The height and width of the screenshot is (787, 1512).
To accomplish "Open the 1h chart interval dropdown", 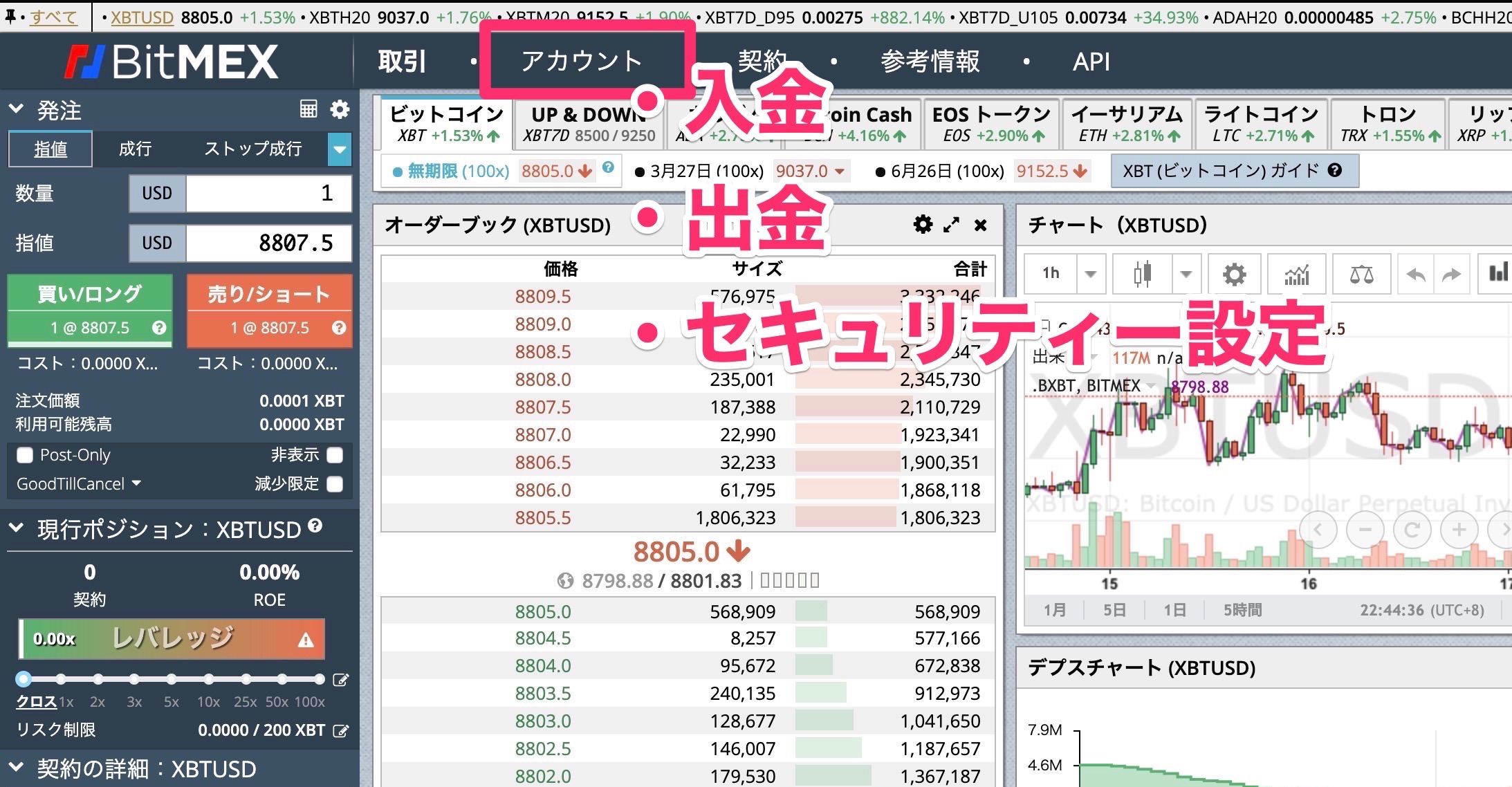I will click(1090, 274).
